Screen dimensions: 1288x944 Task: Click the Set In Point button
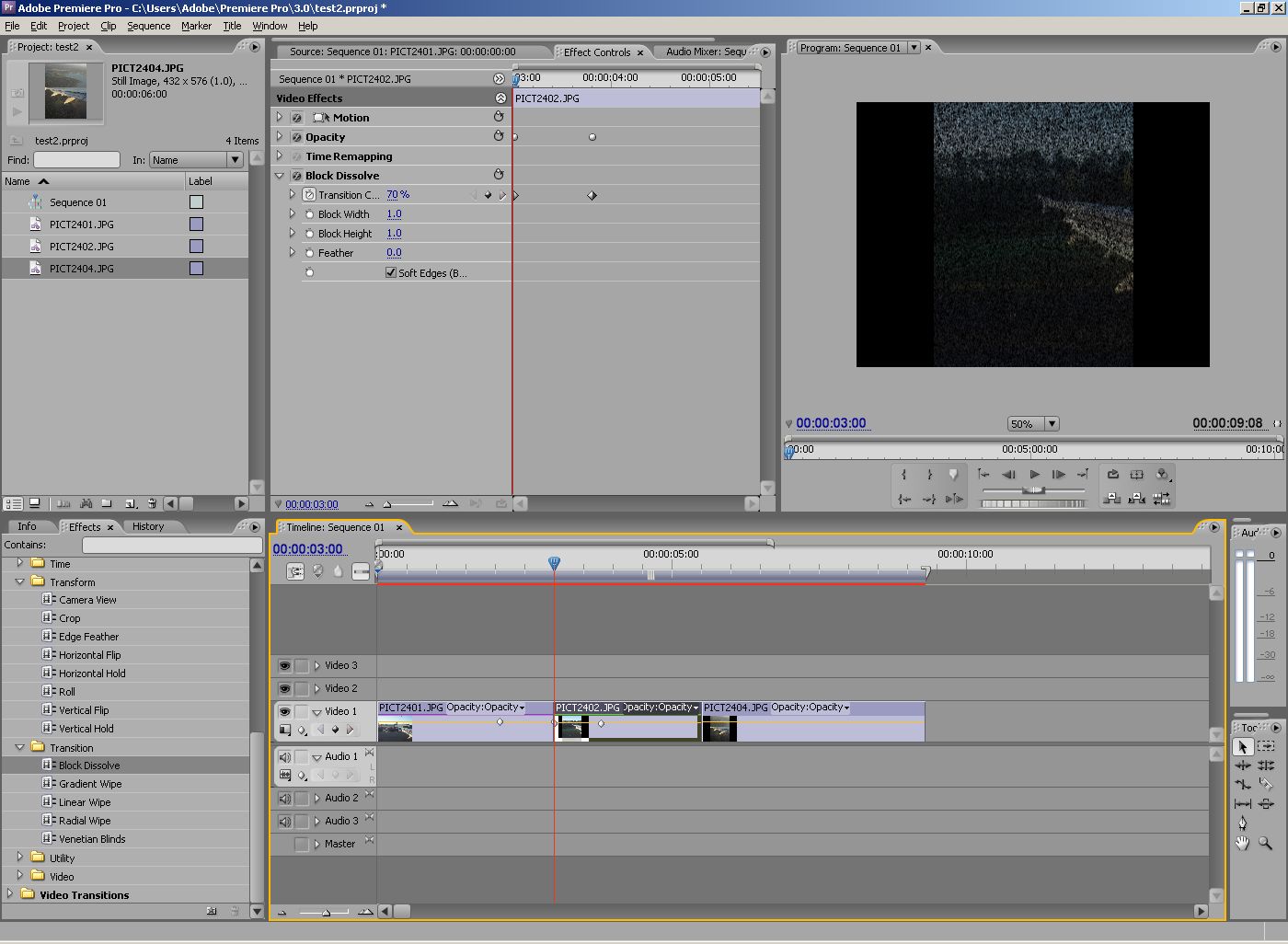pyautogui.click(x=904, y=475)
